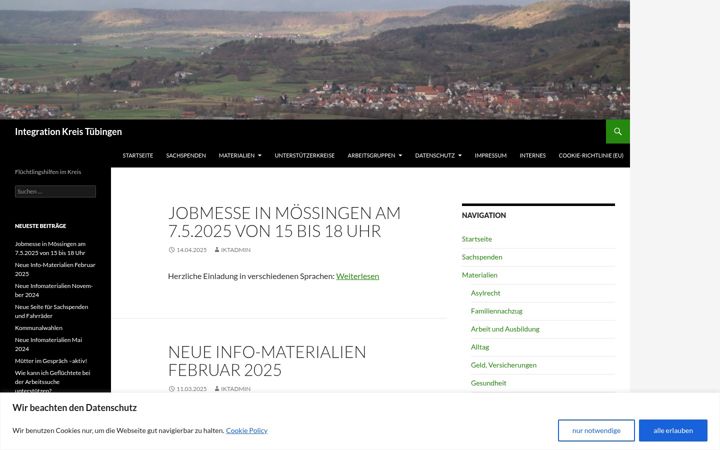Click author icon beside first IKTADMIN
Viewport: 720px width, 450px height.
tap(217, 250)
